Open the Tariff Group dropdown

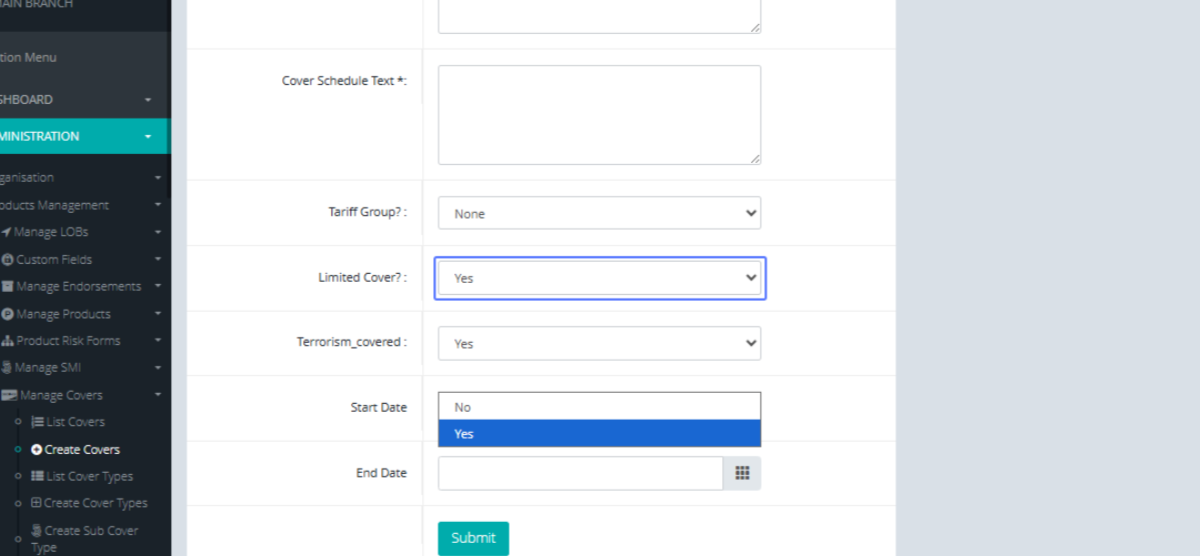(599, 213)
